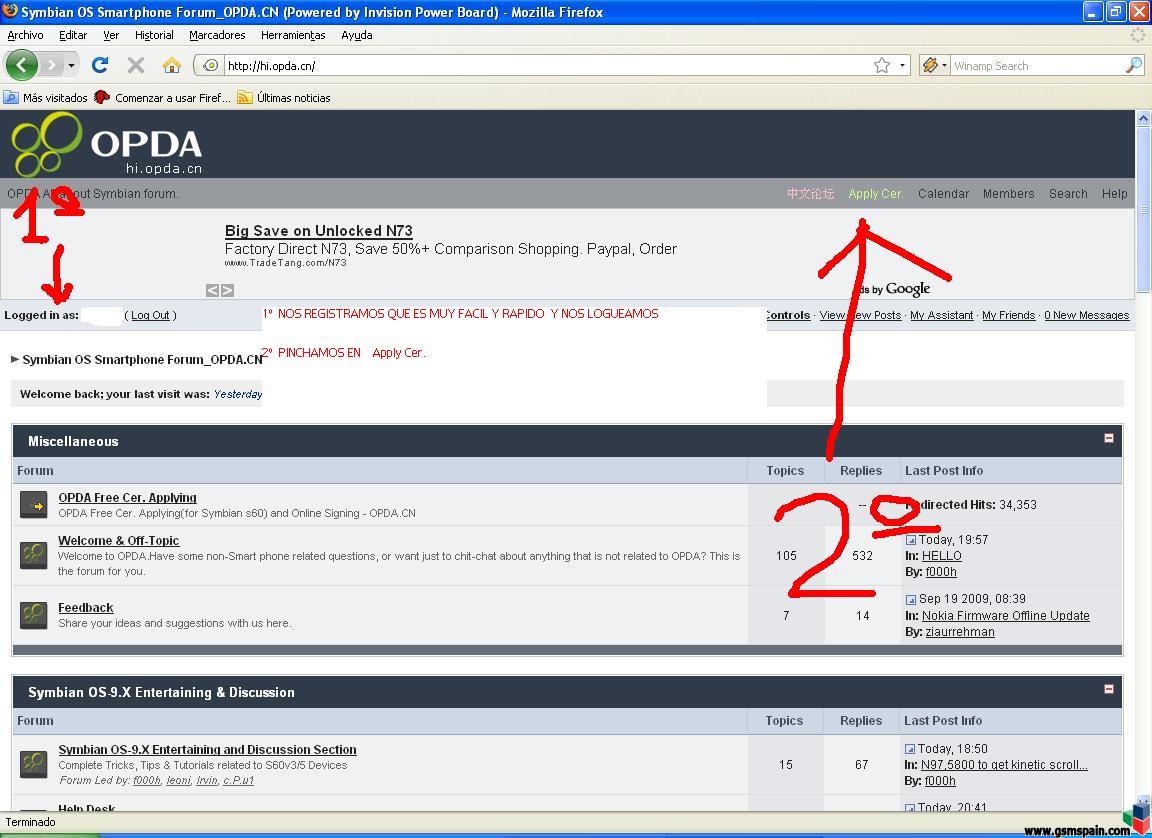Click last-post icon next to Today, 19:57
Image resolution: width=1152 pixels, height=838 pixels.
(x=911, y=540)
